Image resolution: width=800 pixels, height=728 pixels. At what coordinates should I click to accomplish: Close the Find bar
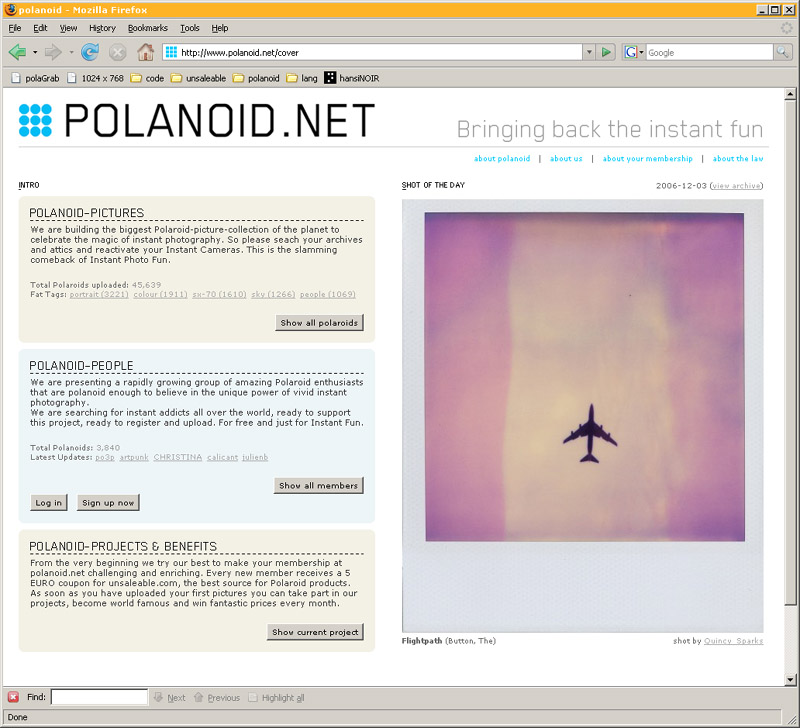coord(13,697)
